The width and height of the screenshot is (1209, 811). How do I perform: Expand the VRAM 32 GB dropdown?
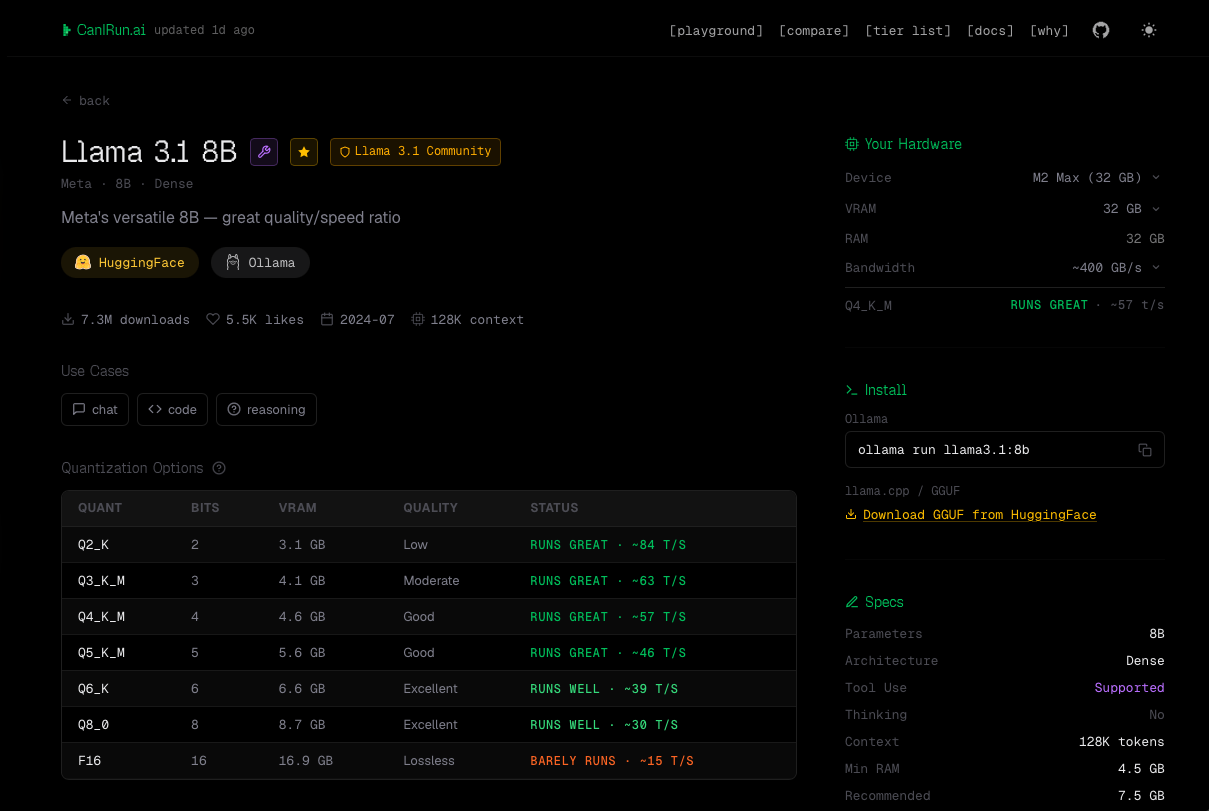1132,209
